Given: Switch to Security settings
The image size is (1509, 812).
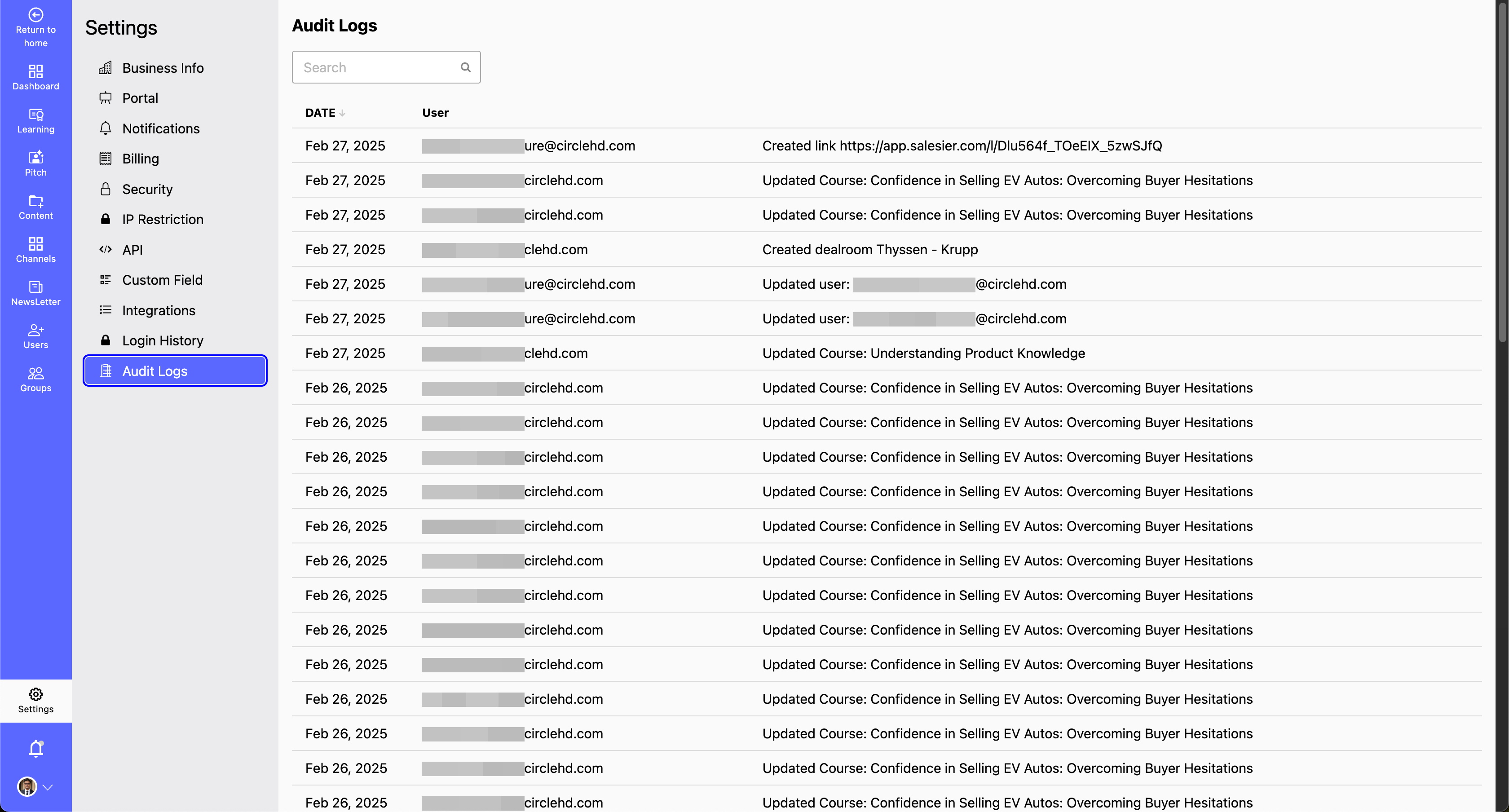Looking at the screenshot, I should (x=147, y=189).
